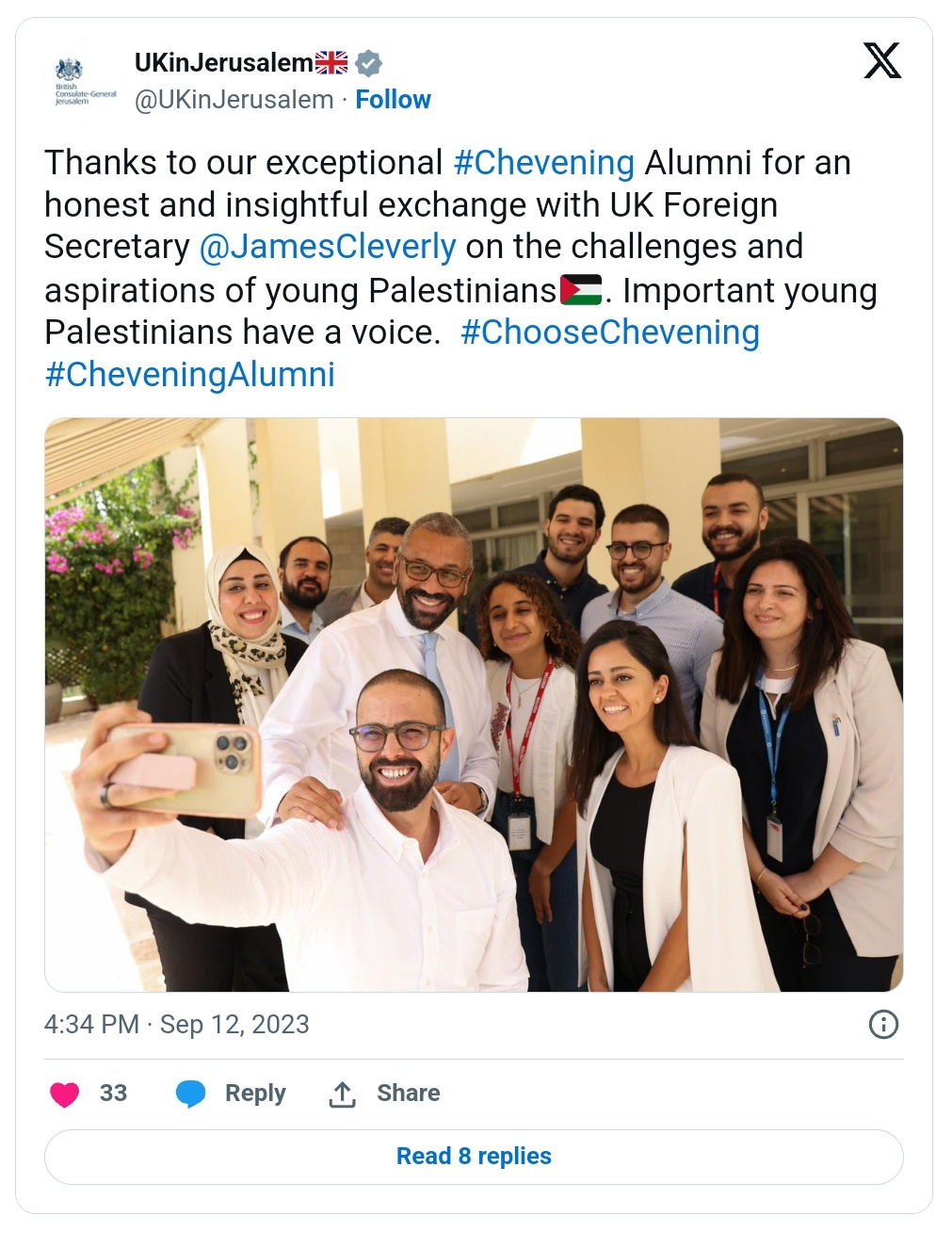Click the Share label

click(408, 1094)
